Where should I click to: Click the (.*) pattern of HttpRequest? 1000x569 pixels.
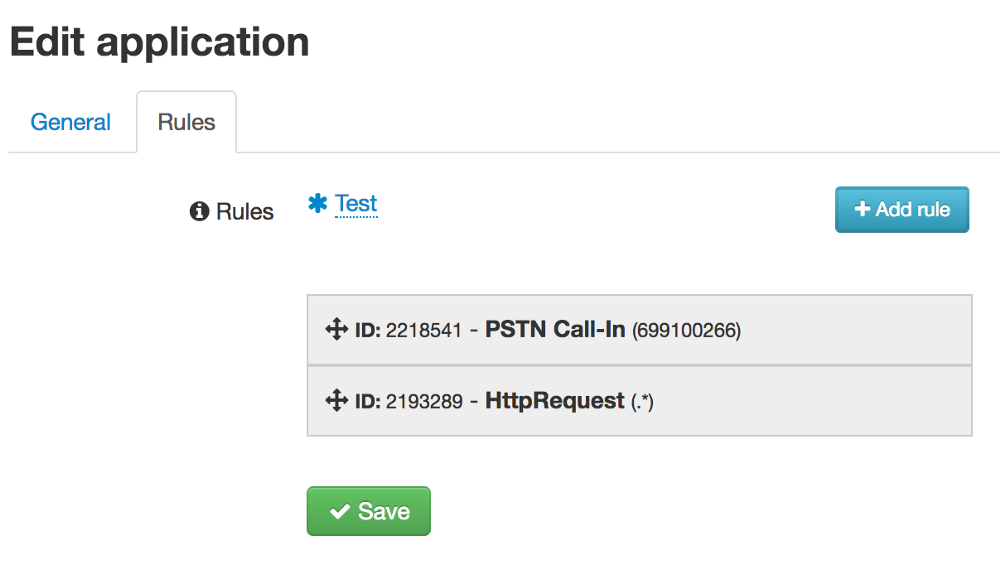(643, 402)
